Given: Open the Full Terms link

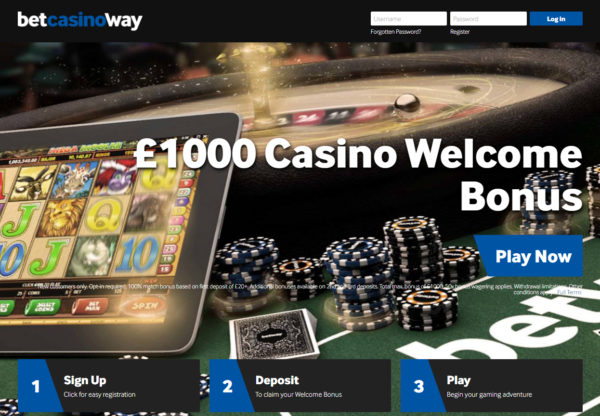Looking at the screenshot, I should pos(569,292).
